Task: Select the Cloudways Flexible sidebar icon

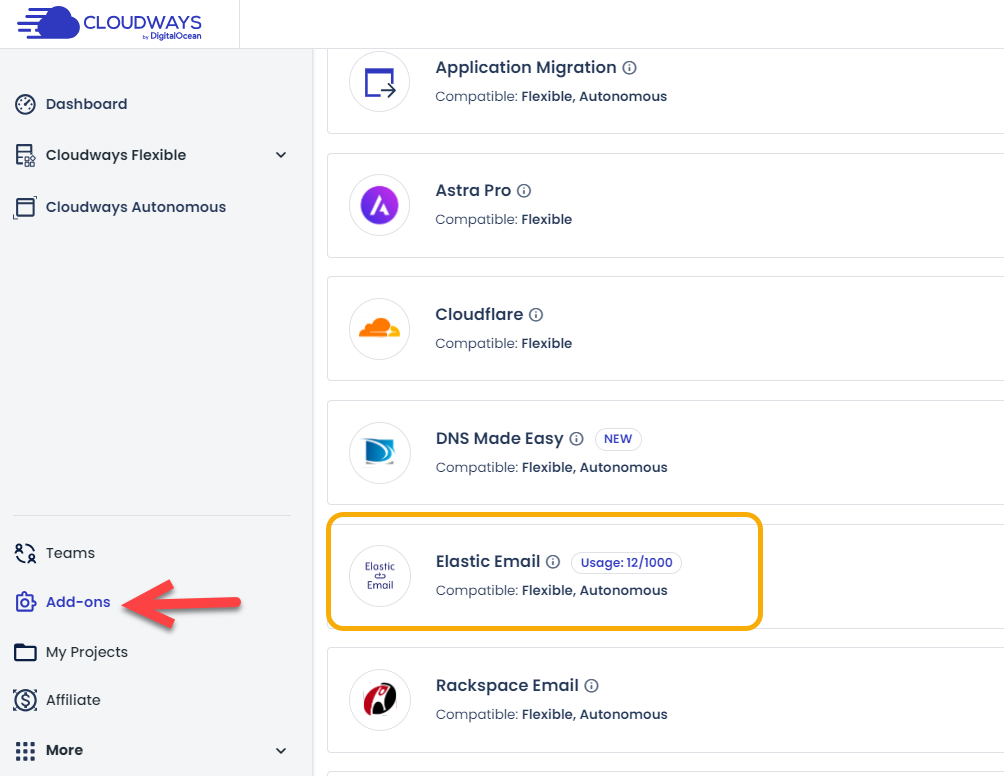Action: [25, 155]
